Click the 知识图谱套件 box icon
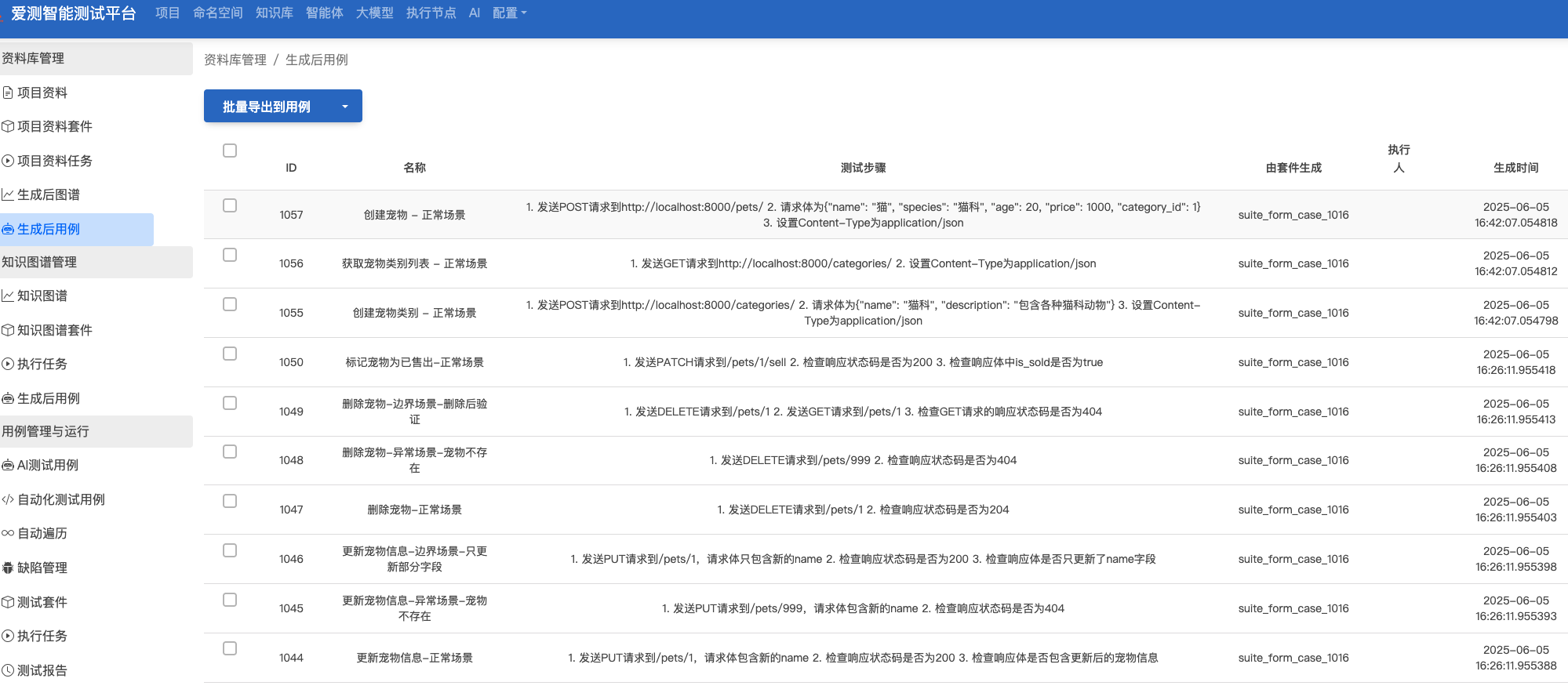Viewport: 1568px width, 693px height. [x=8, y=330]
